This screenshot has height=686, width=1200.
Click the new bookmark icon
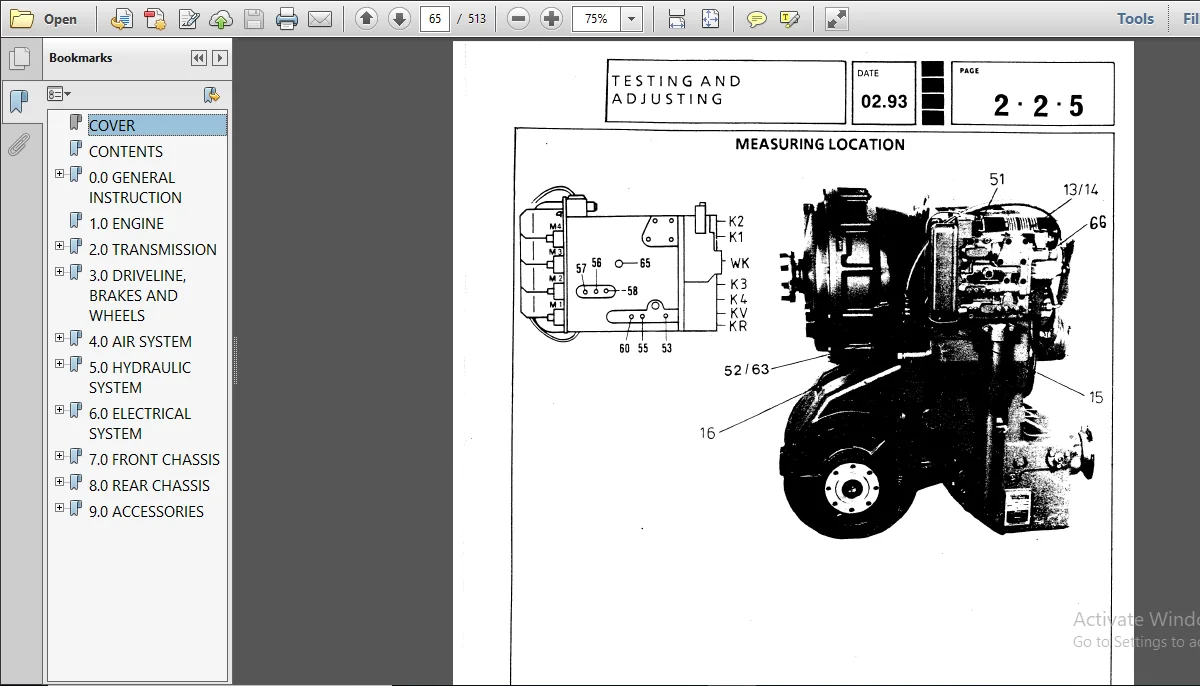(211, 94)
